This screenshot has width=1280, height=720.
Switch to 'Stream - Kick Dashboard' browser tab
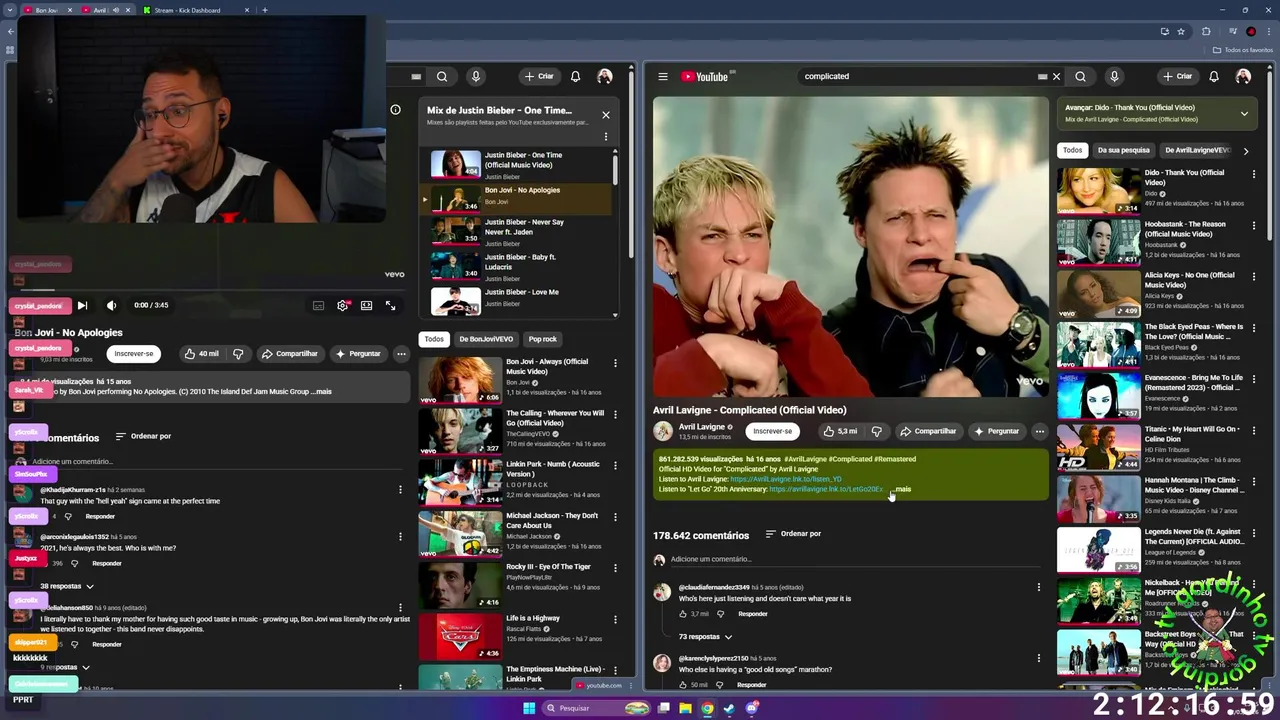195,10
